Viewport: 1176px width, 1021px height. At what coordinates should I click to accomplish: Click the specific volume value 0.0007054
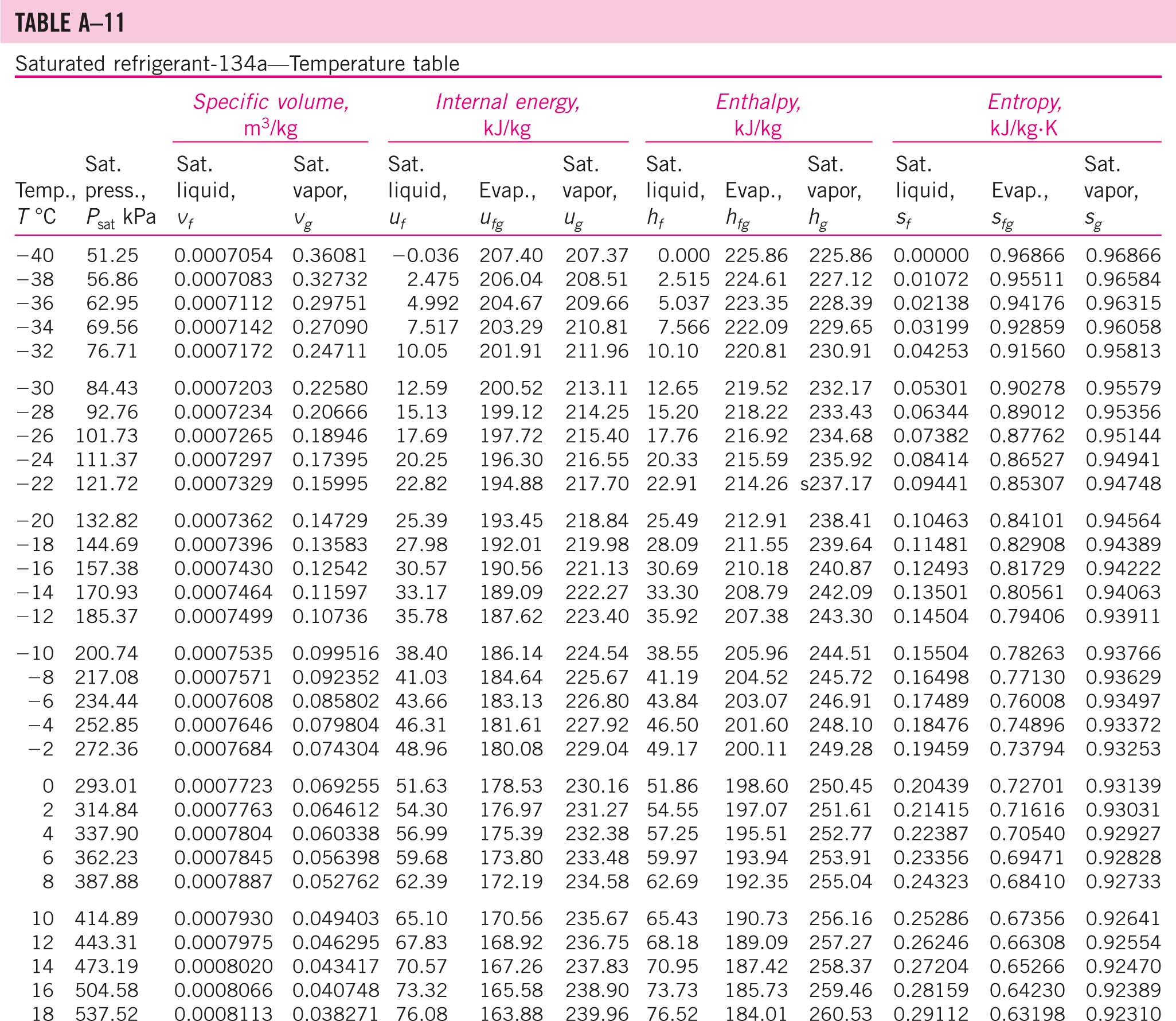(x=224, y=255)
